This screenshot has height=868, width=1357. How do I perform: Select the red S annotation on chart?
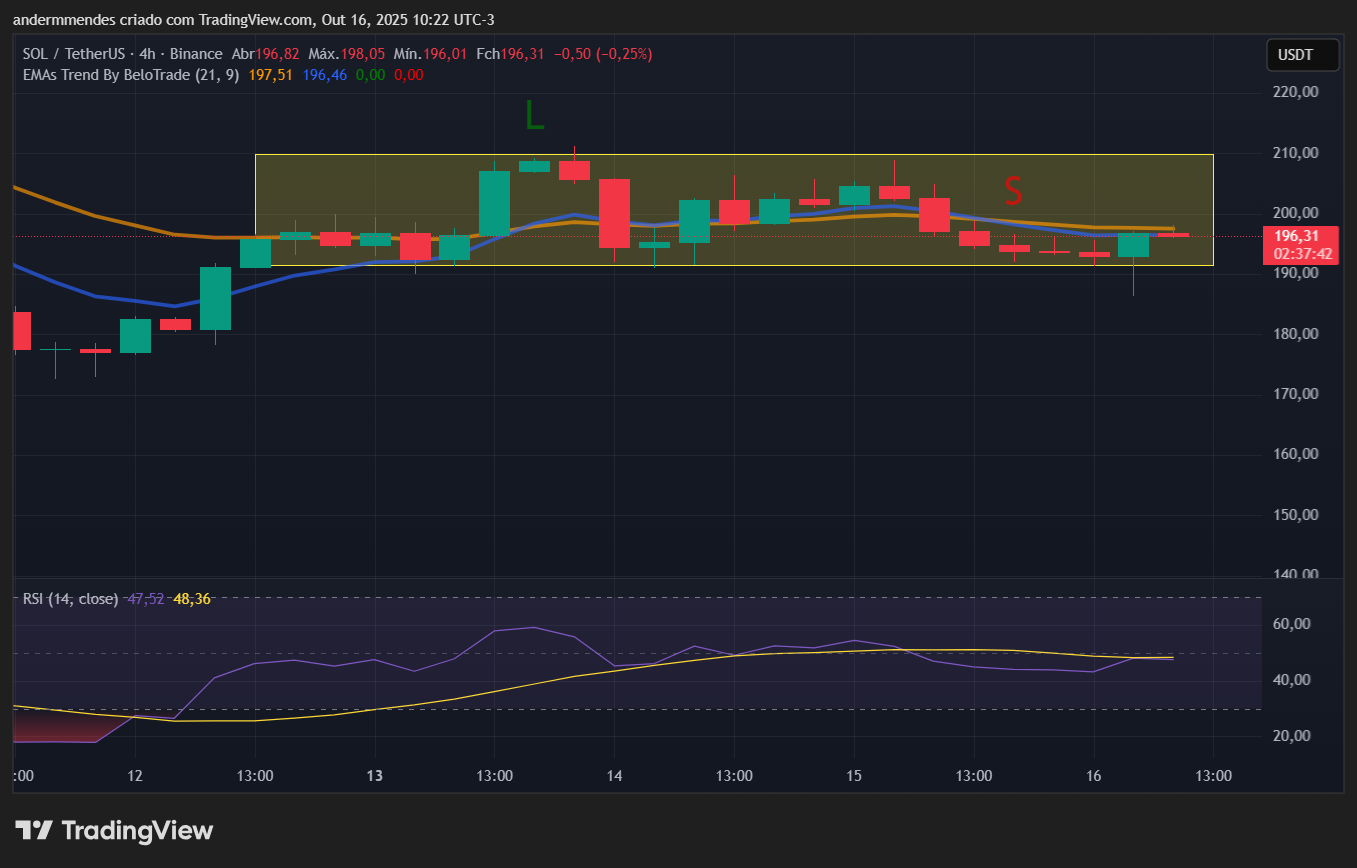click(1013, 189)
